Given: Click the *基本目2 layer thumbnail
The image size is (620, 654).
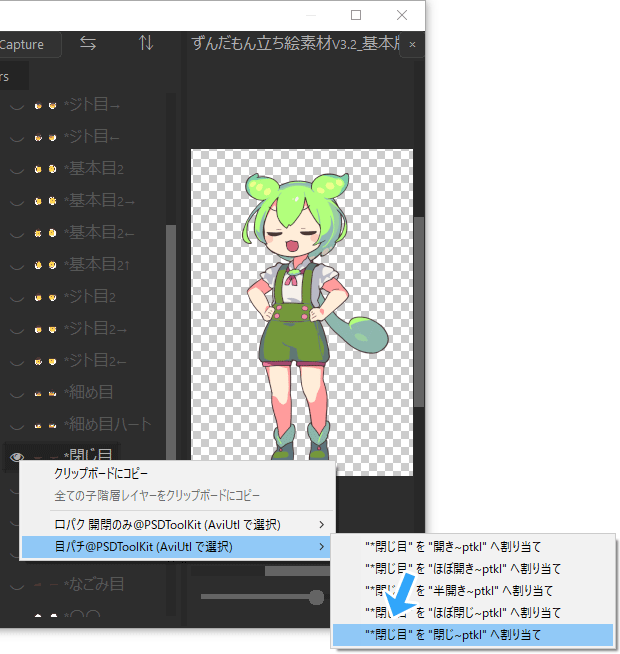Looking at the screenshot, I should tap(45, 169).
